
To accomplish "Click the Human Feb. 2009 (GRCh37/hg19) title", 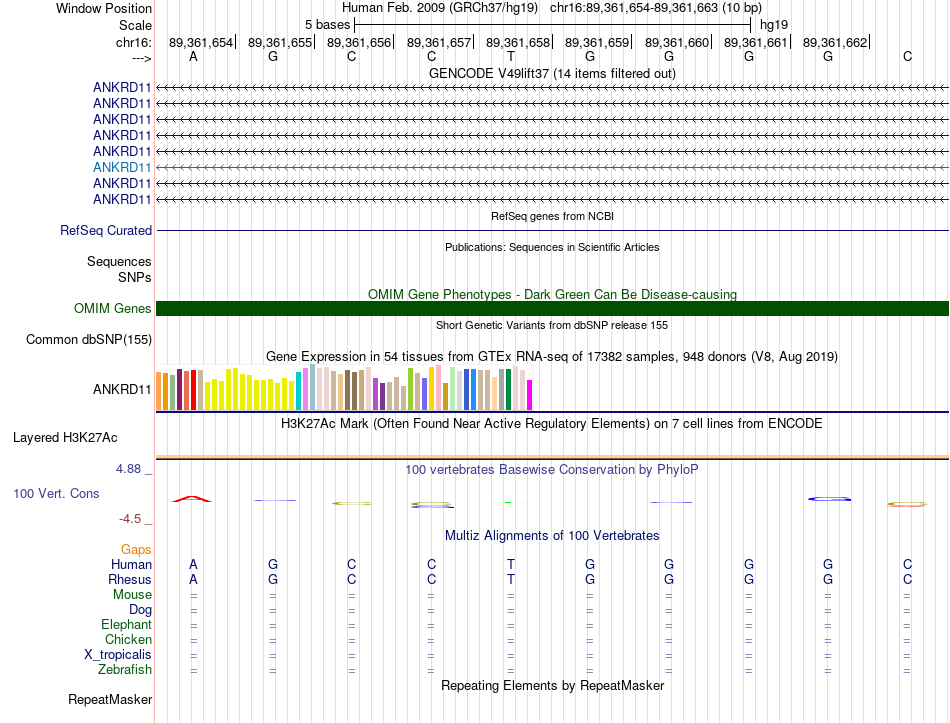I will [440, 8].
